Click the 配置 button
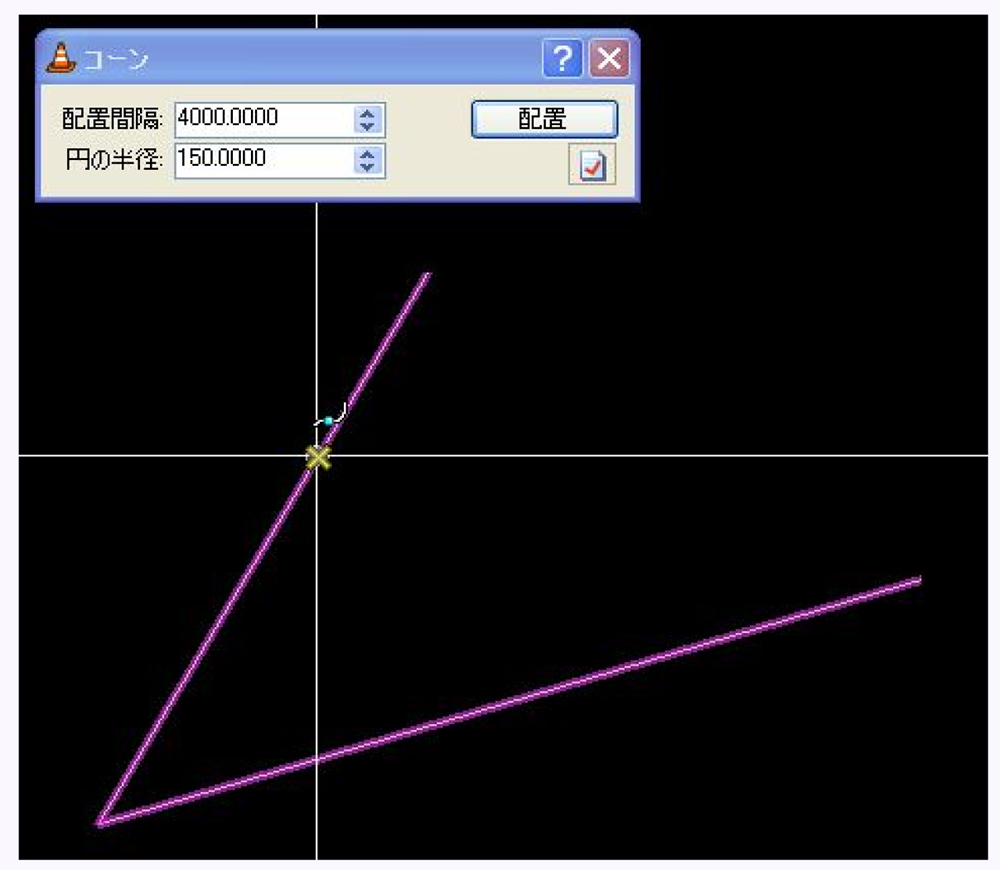Viewport: 1000px width, 870px height. pyautogui.click(x=544, y=119)
